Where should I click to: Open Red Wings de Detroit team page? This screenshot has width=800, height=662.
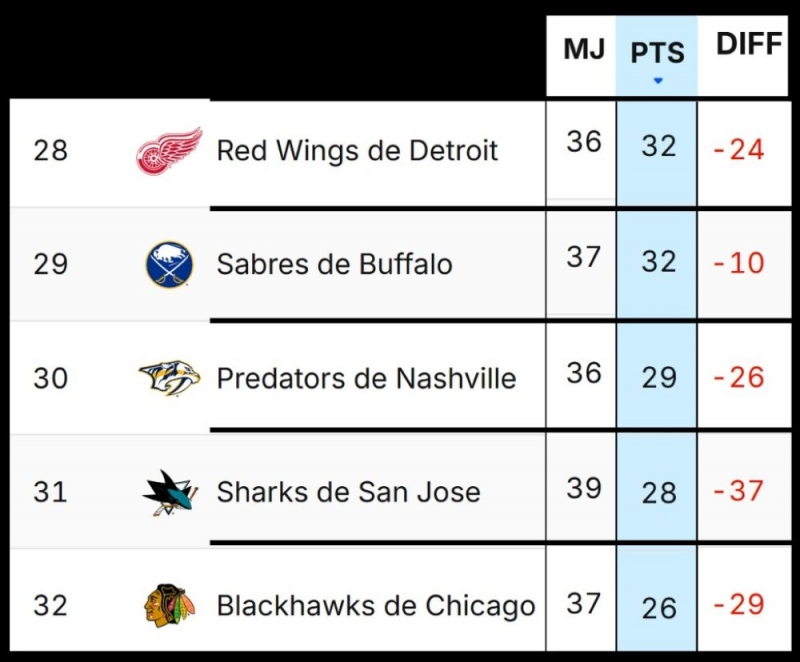[x=357, y=151]
